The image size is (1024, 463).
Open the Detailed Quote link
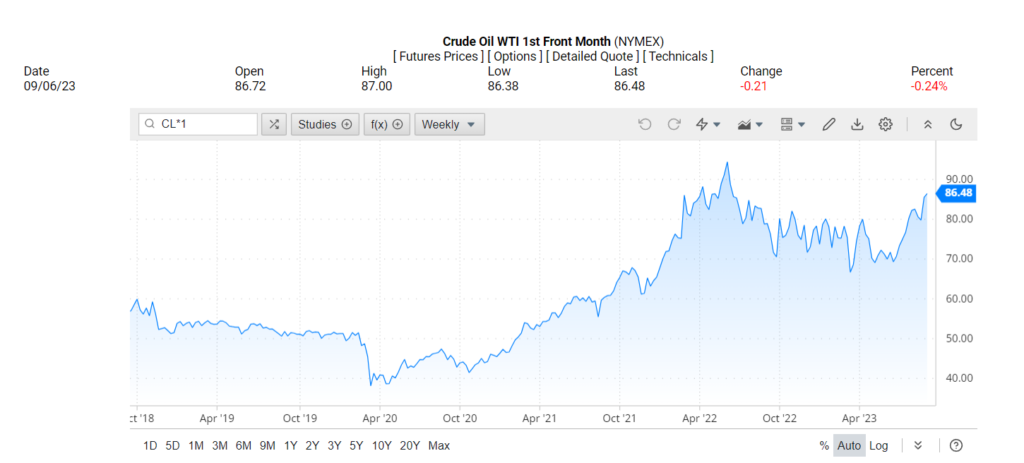click(x=593, y=56)
